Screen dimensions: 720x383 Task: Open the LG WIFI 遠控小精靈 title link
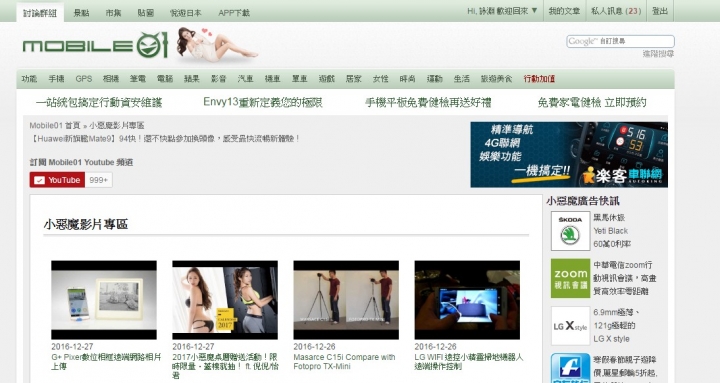pos(469,362)
